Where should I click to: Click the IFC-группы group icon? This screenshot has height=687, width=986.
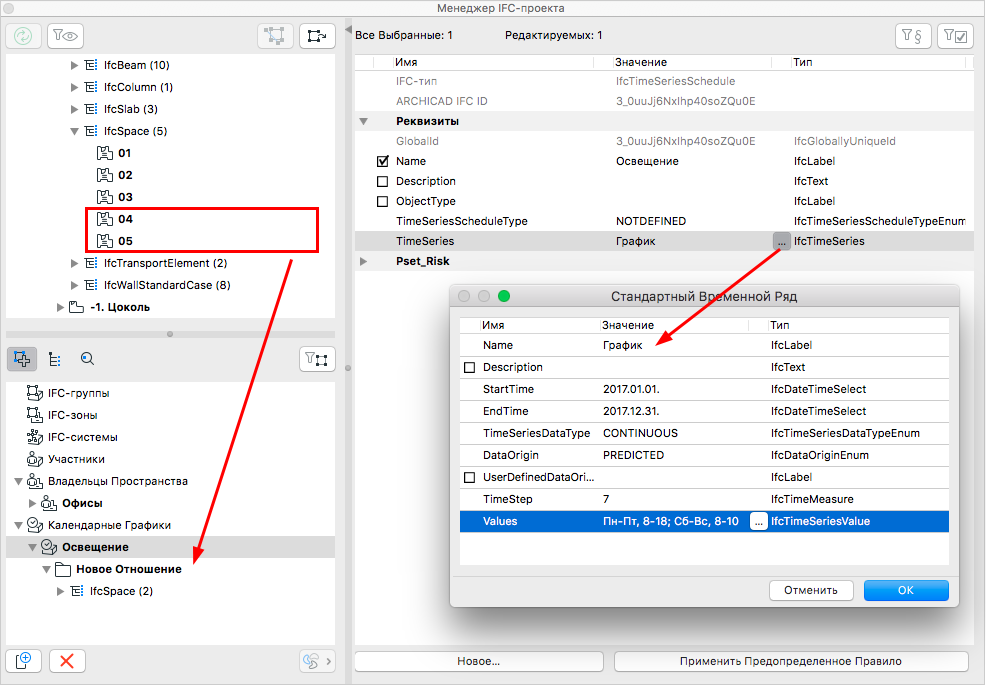(35, 393)
